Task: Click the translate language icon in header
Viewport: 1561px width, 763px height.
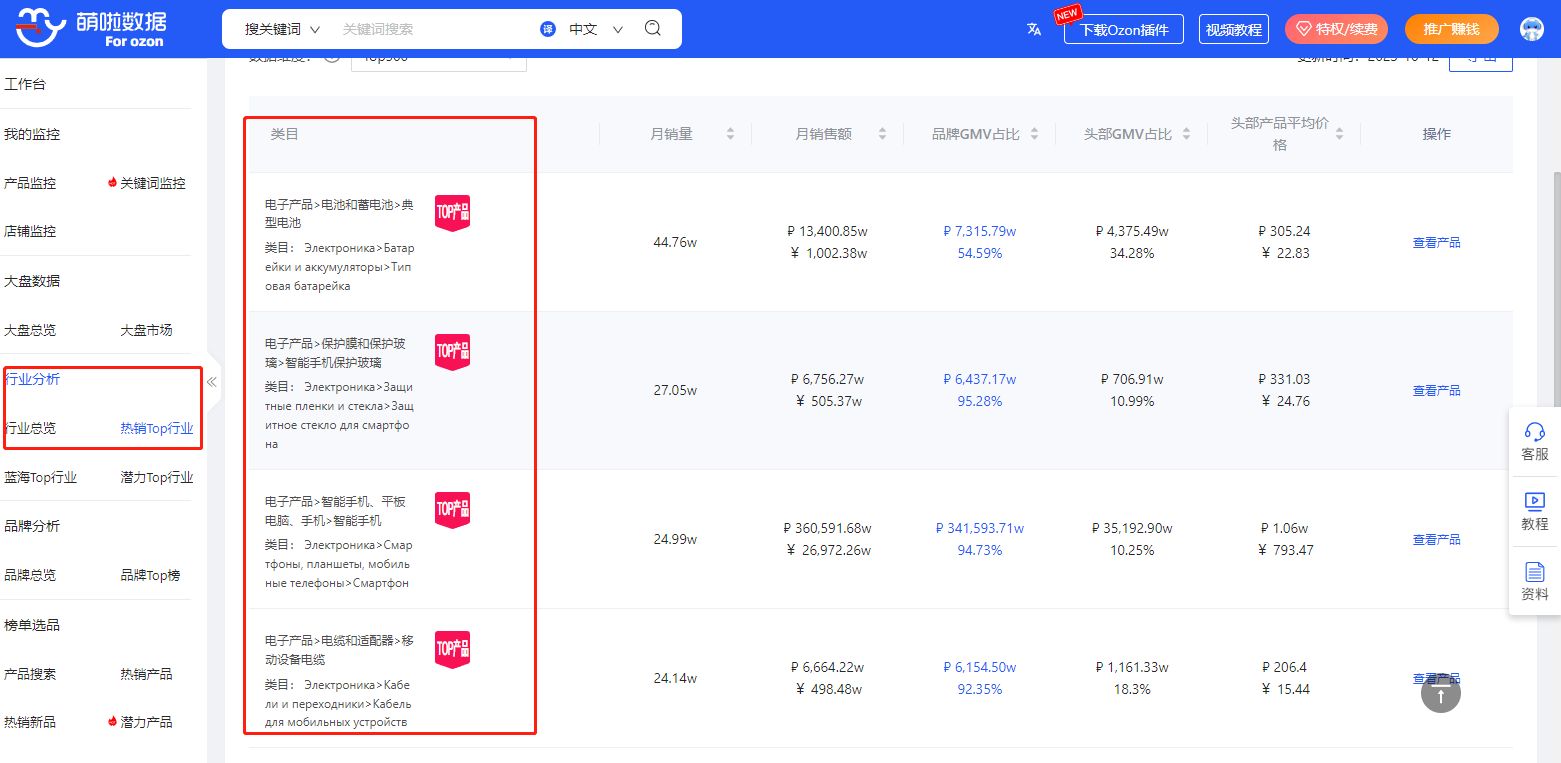Action: coord(1034,29)
